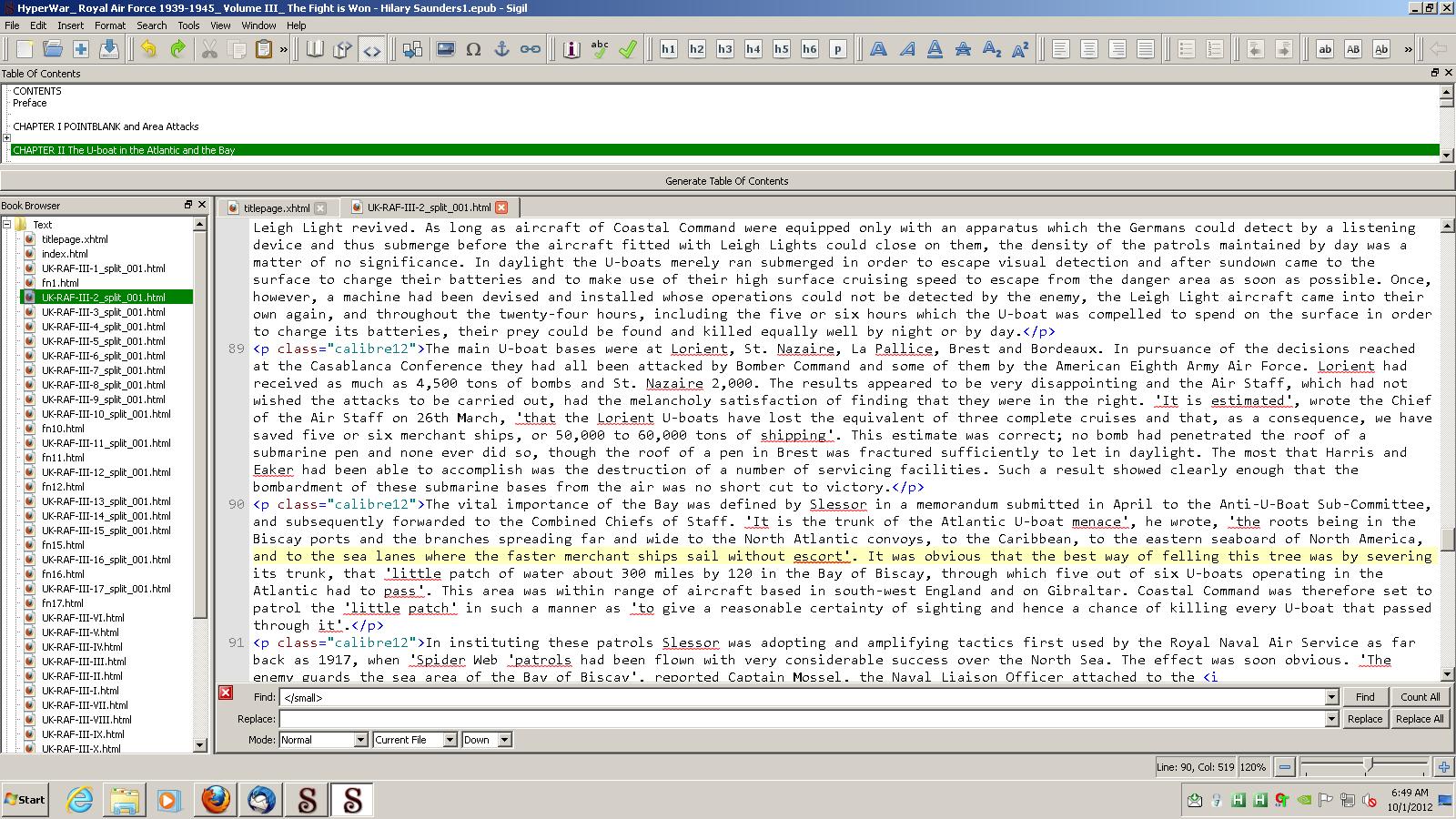Click the Find text input field
Image resolution: width=1456 pixels, height=819 pixels.
click(x=802, y=697)
